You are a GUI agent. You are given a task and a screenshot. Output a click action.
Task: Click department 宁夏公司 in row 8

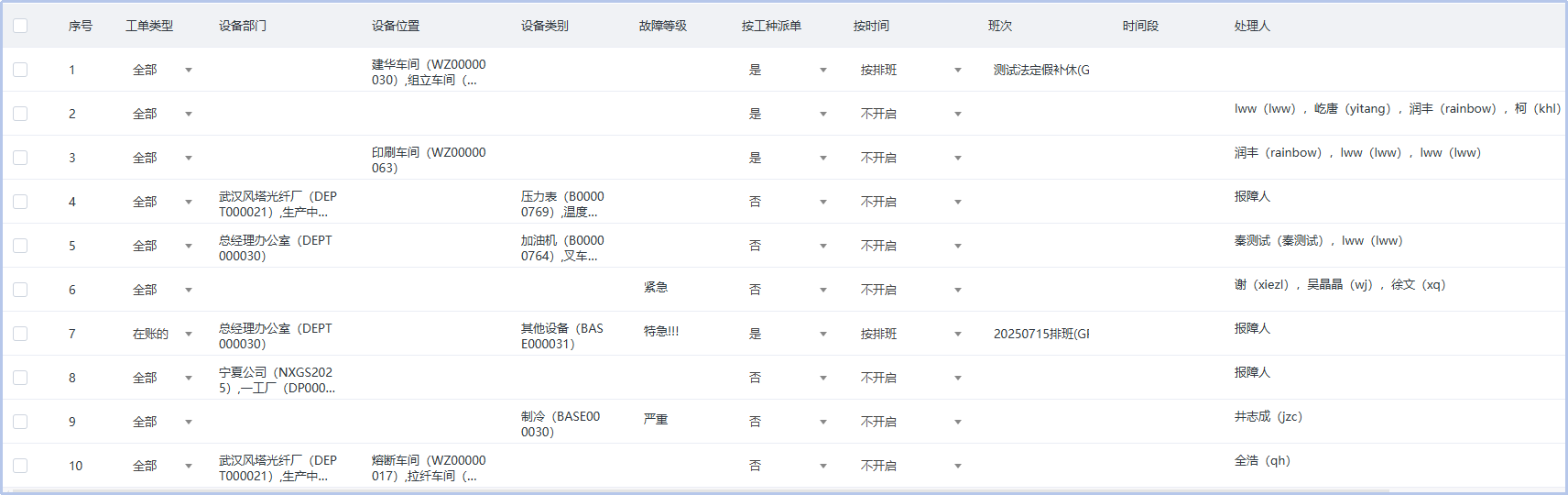coord(277,379)
